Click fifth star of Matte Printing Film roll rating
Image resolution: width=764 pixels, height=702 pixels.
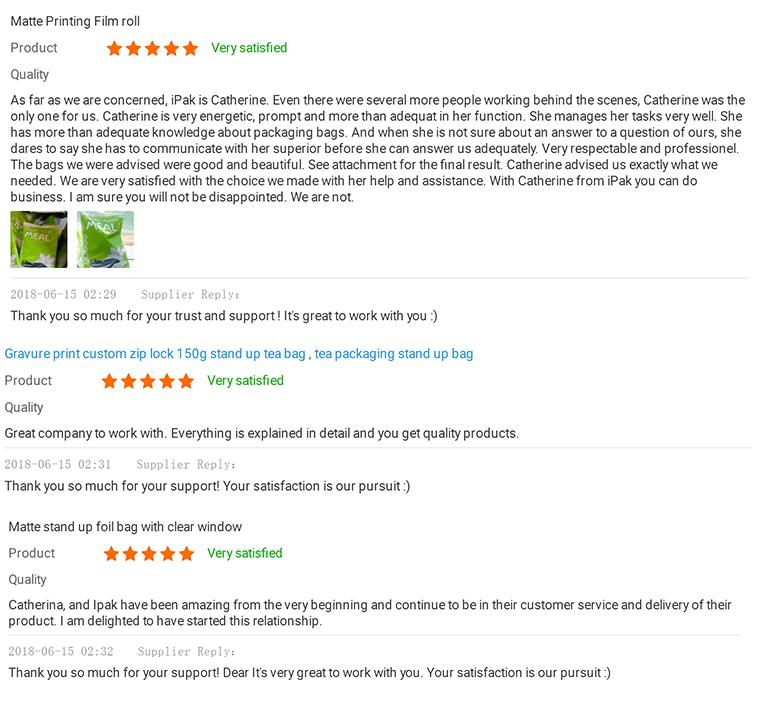pos(190,48)
